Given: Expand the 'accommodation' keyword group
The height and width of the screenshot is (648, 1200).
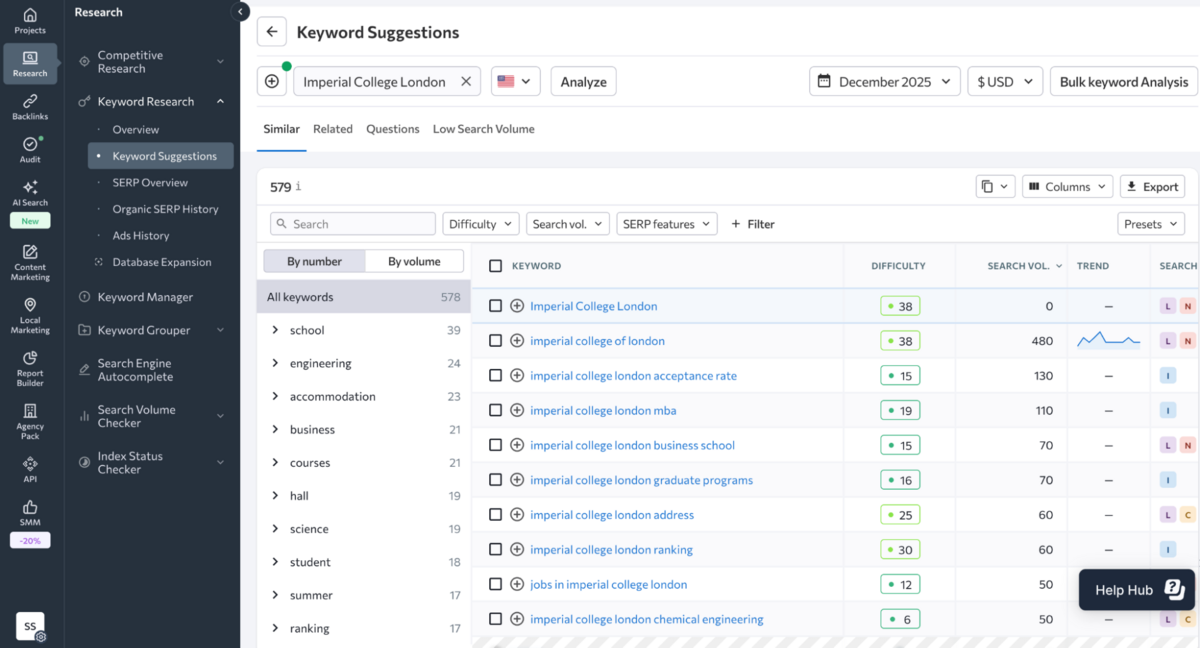Looking at the screenshot, I should point(275,396).
